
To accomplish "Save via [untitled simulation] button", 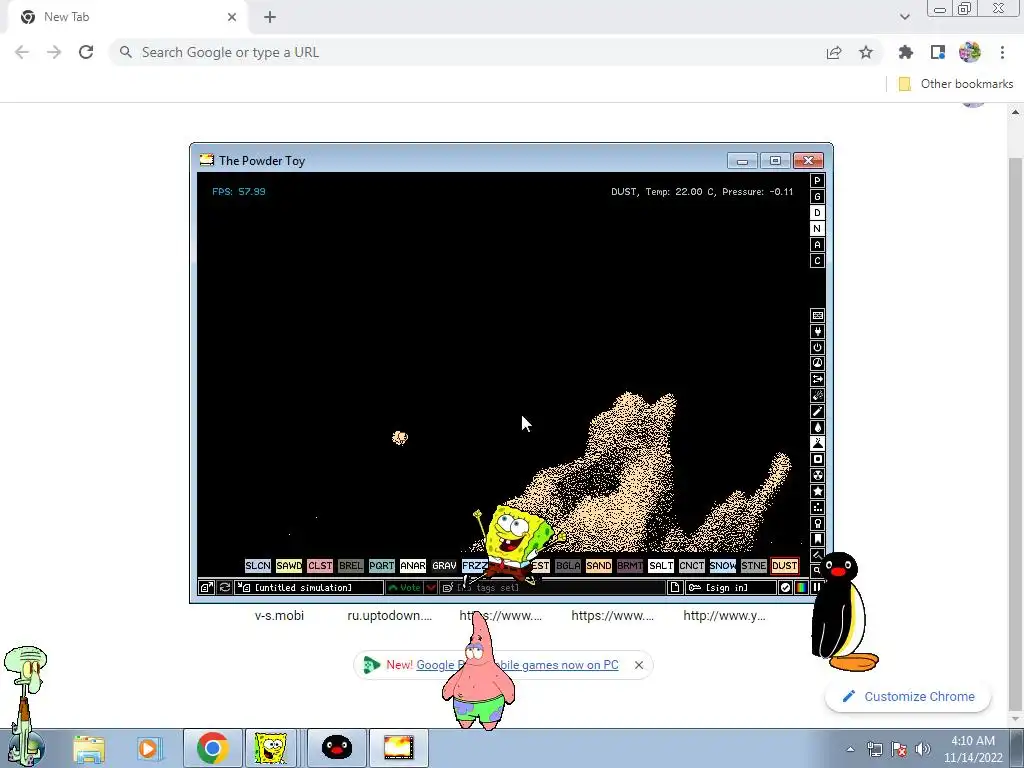I will pos(310,588).
